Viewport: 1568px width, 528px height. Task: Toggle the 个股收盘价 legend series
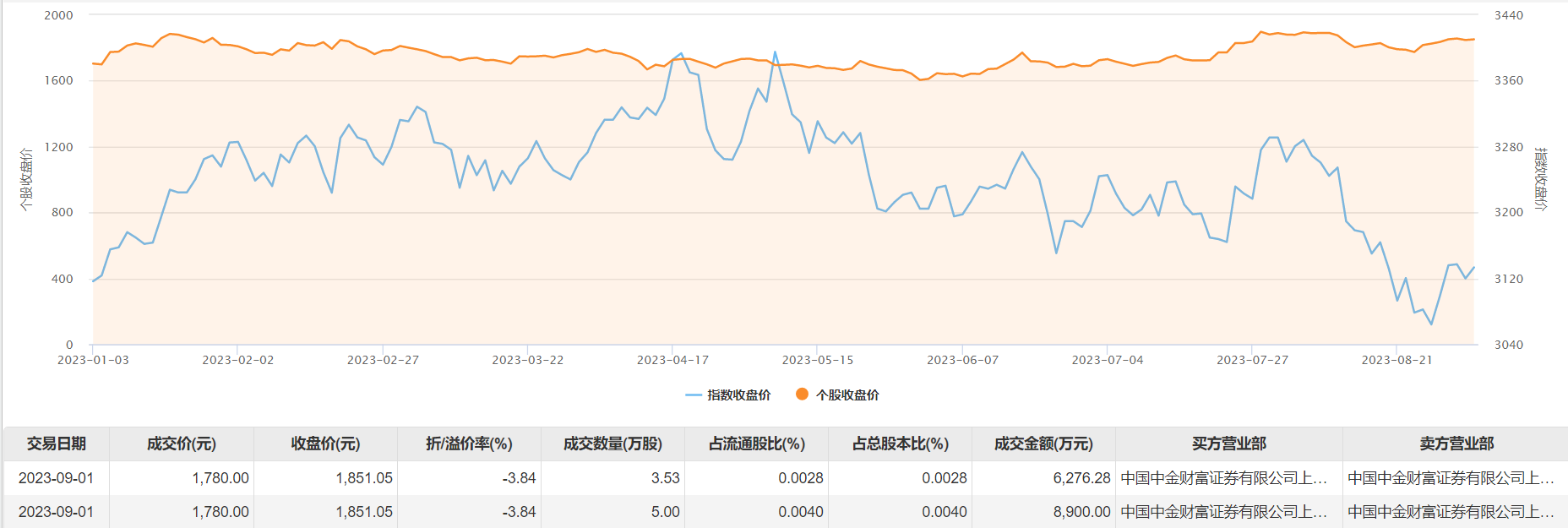tap(837, 395)
